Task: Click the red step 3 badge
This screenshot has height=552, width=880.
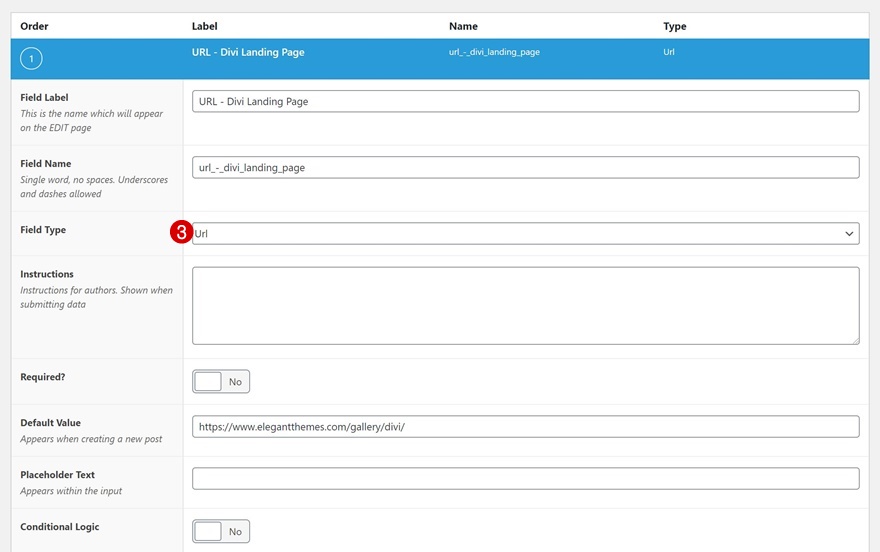Action: coord(182,233)
